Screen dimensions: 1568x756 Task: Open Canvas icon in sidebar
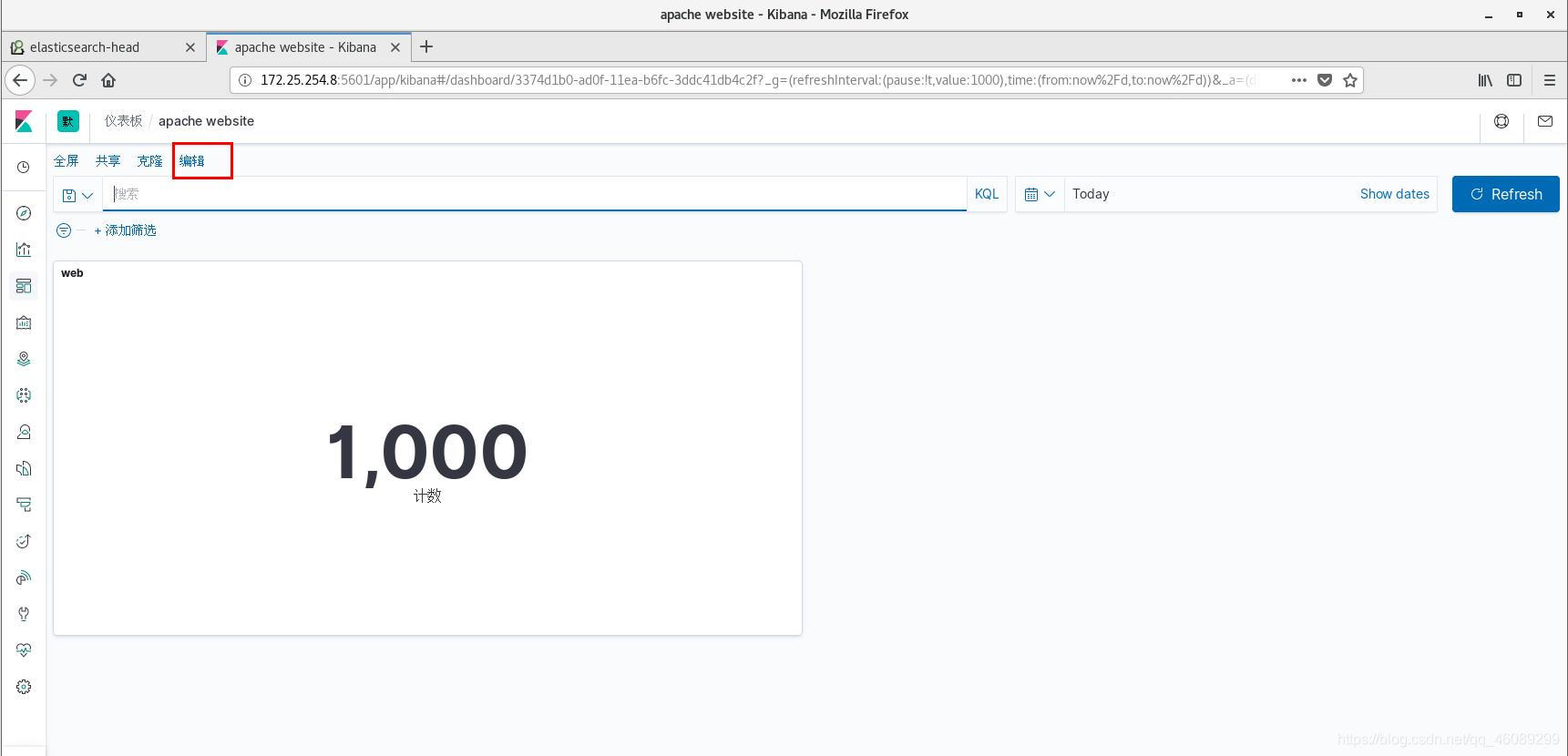24,322
